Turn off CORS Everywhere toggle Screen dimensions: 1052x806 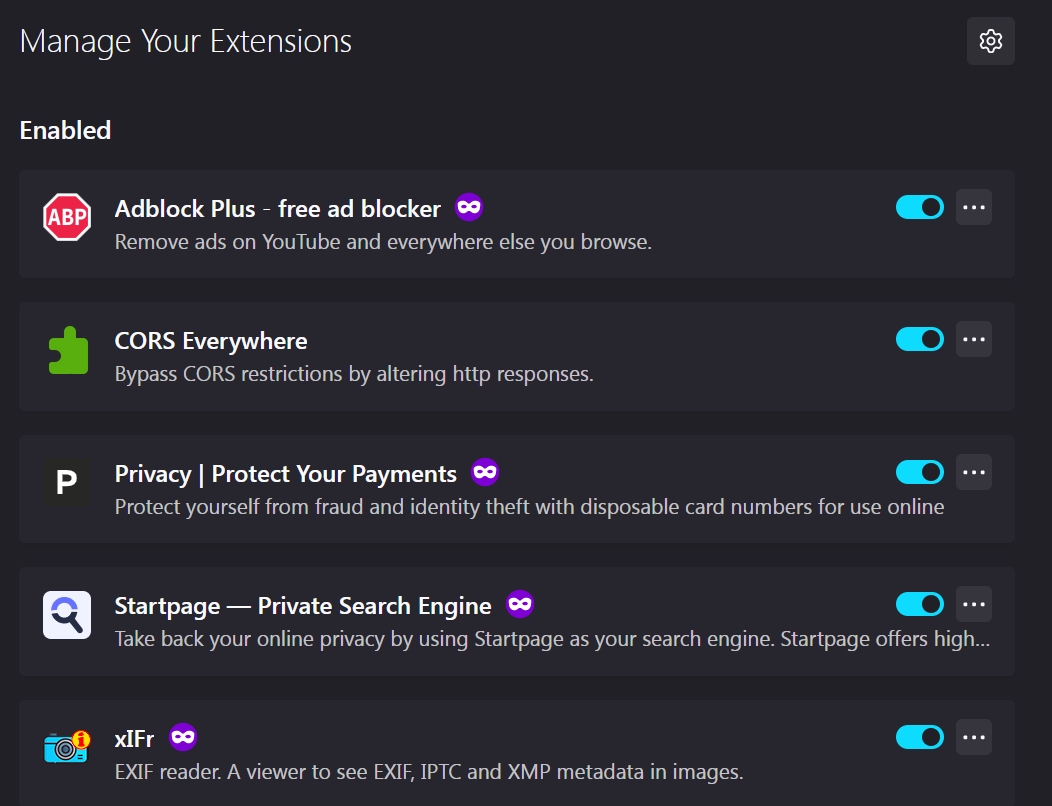(x=920, y=340)
